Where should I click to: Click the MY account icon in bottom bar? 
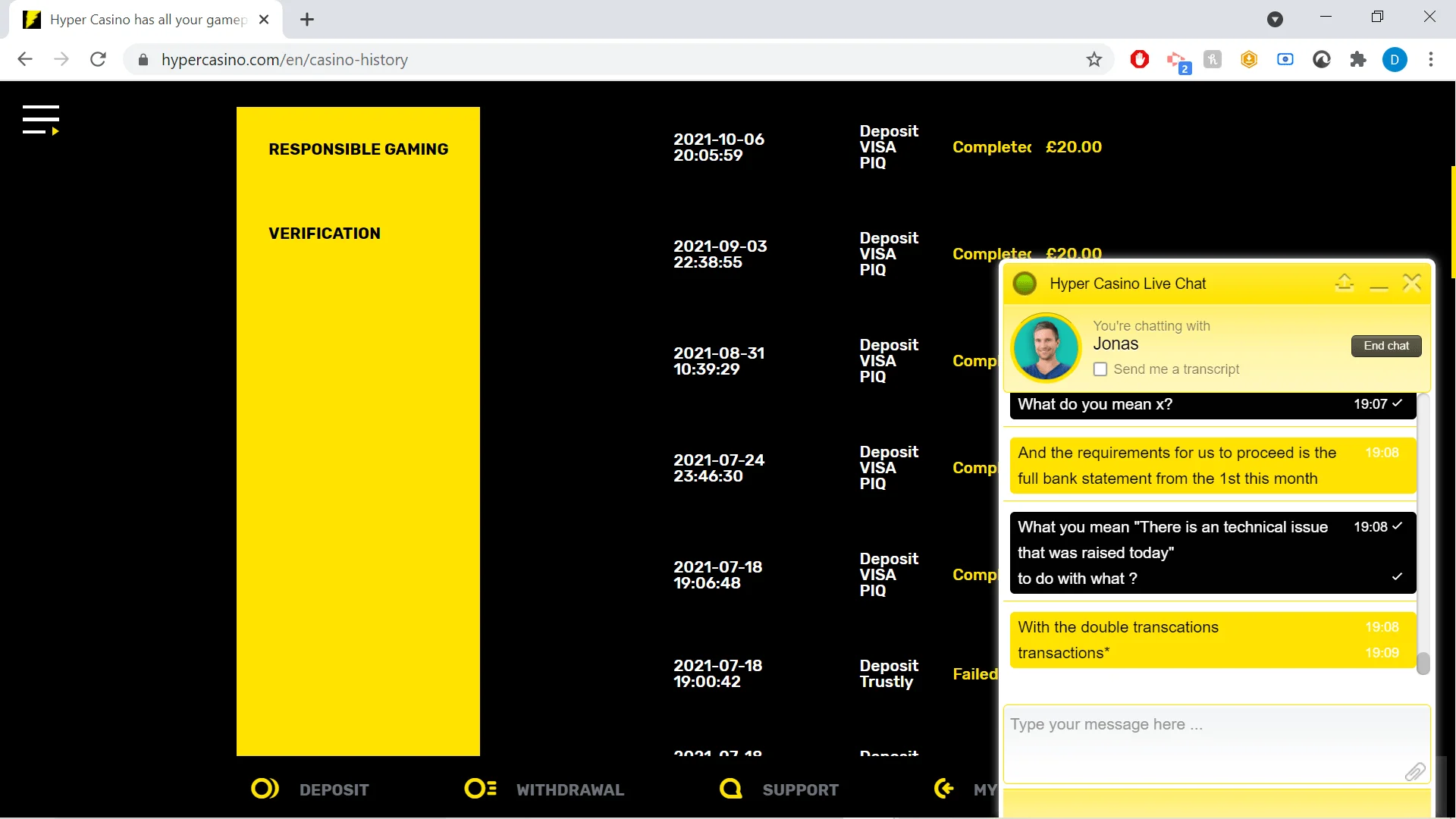pyautogui.click(x=944, y=789)
